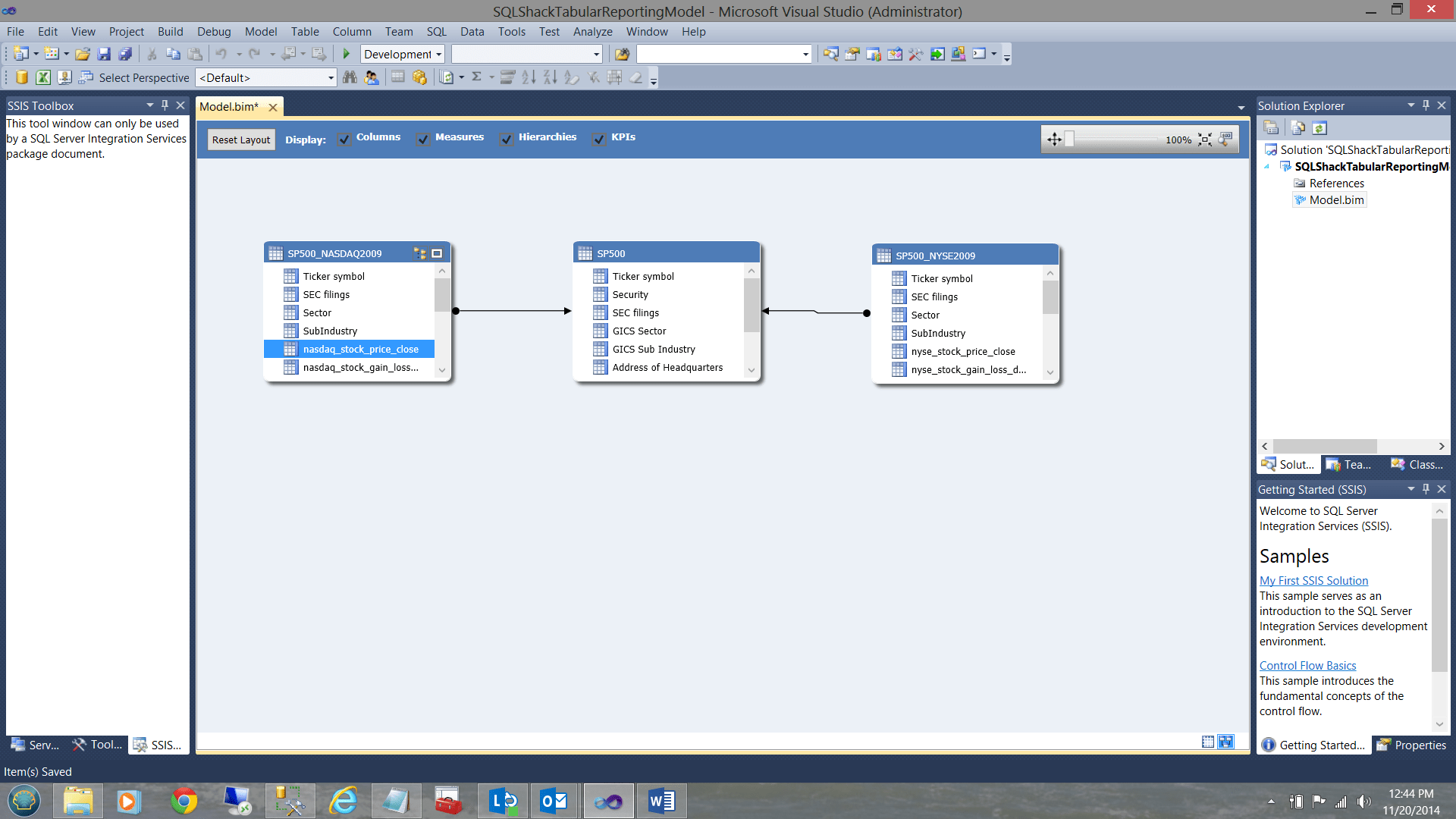Uncheck the Columns display checkbox
Screen dimensions: 1456x819
(344, 139)
